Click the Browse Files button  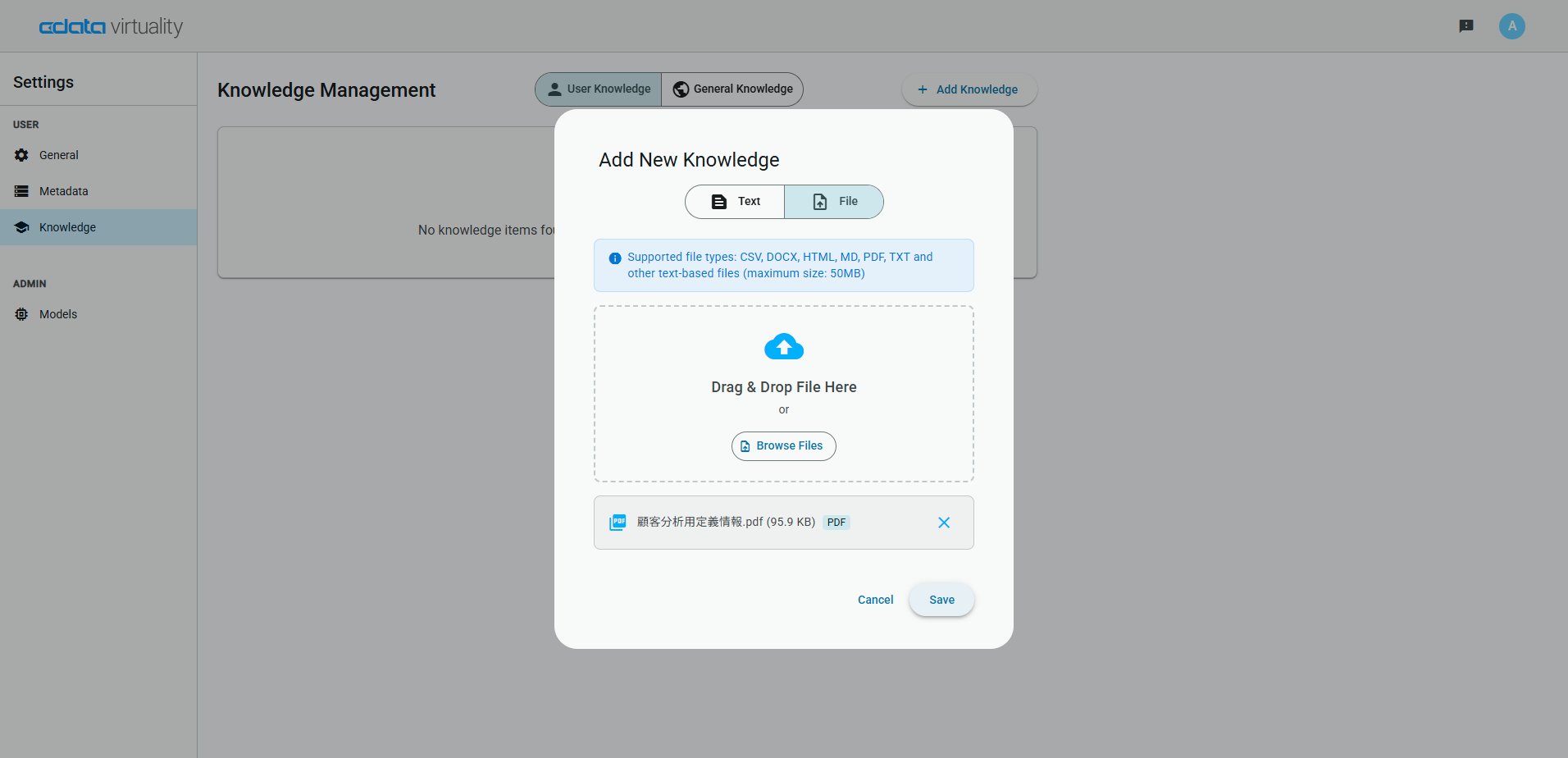click(x=783, y=446)
